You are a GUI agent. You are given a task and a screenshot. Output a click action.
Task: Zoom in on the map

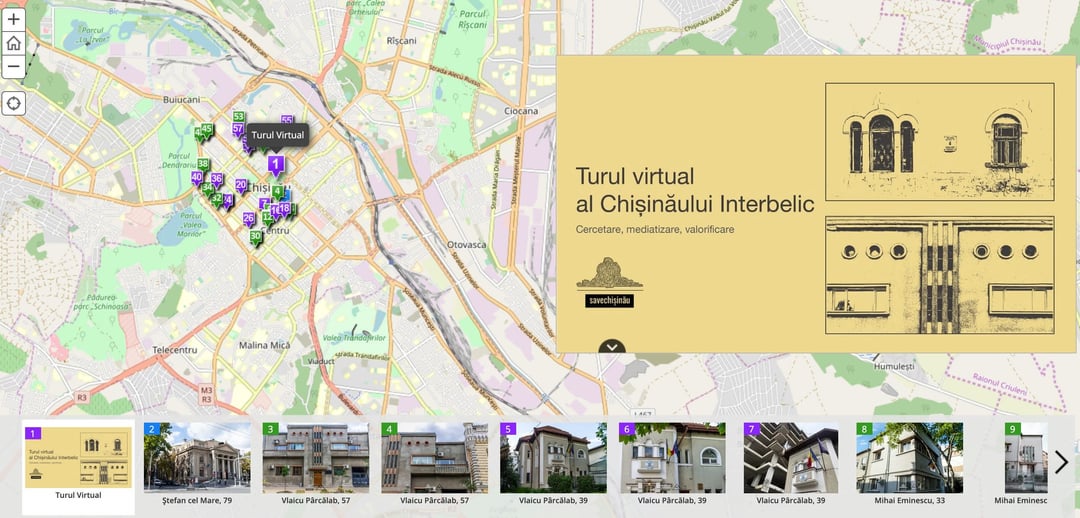pos(14,19)
